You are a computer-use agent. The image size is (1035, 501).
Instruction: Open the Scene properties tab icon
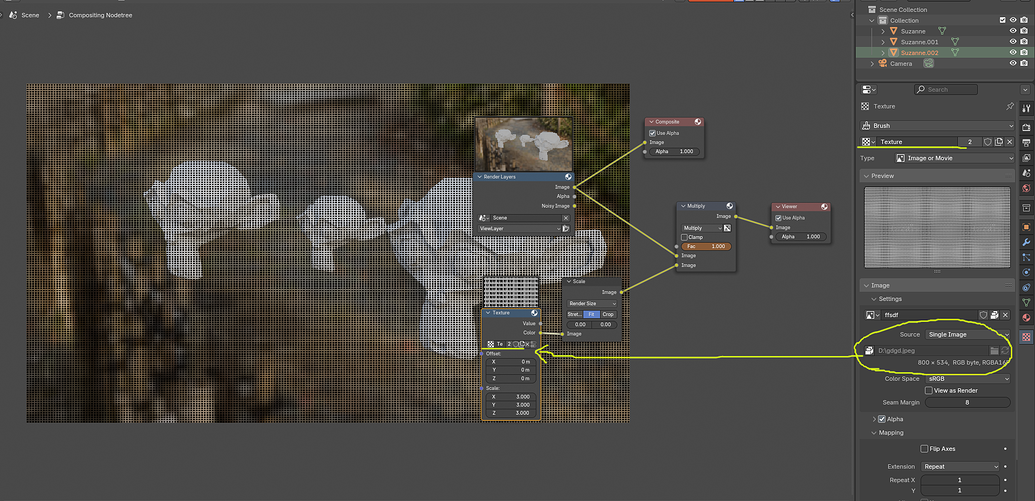click(x=1026, y=173)
